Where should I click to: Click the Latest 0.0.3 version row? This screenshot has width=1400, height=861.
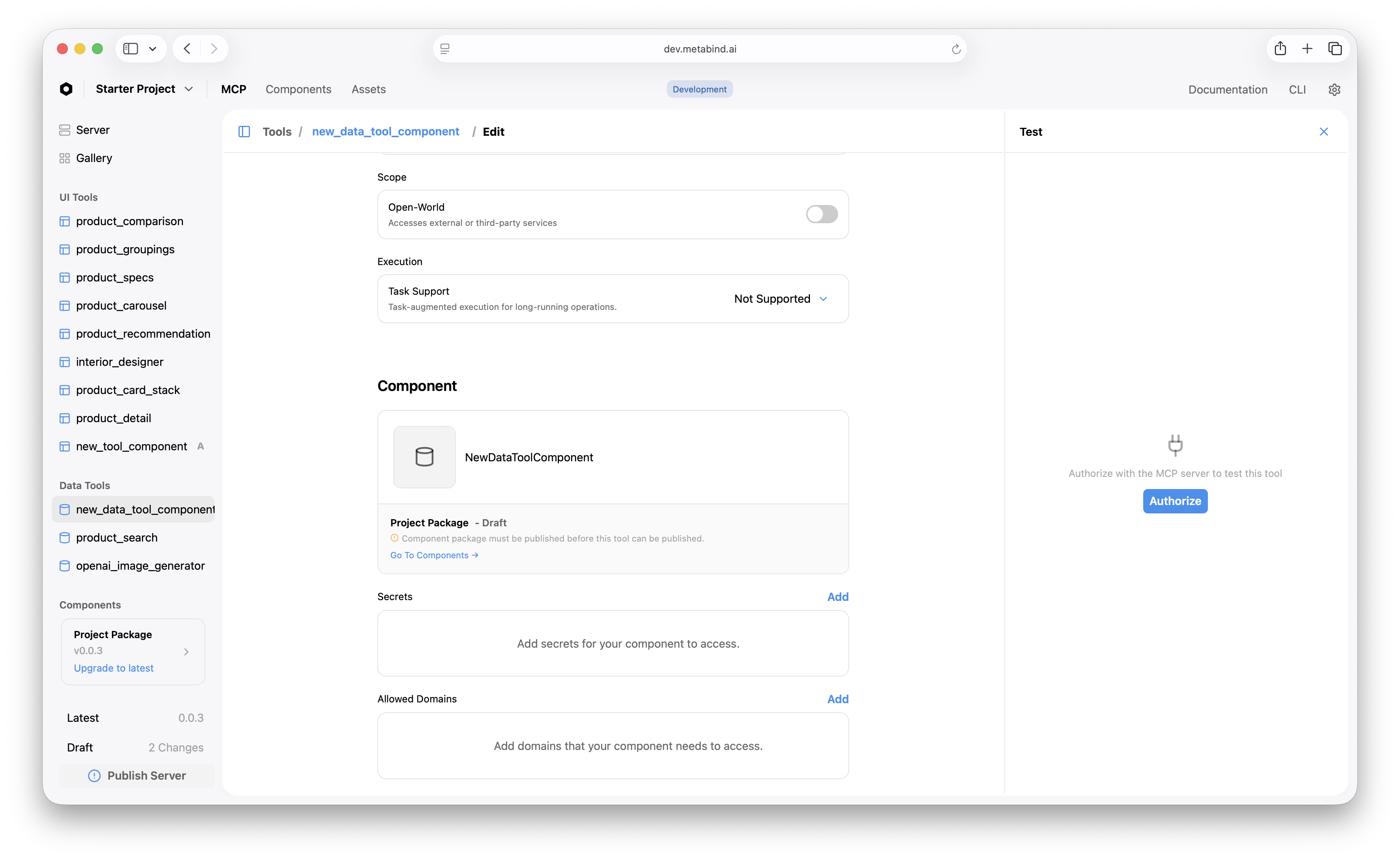pyautogui.click(x=135, y=718)
